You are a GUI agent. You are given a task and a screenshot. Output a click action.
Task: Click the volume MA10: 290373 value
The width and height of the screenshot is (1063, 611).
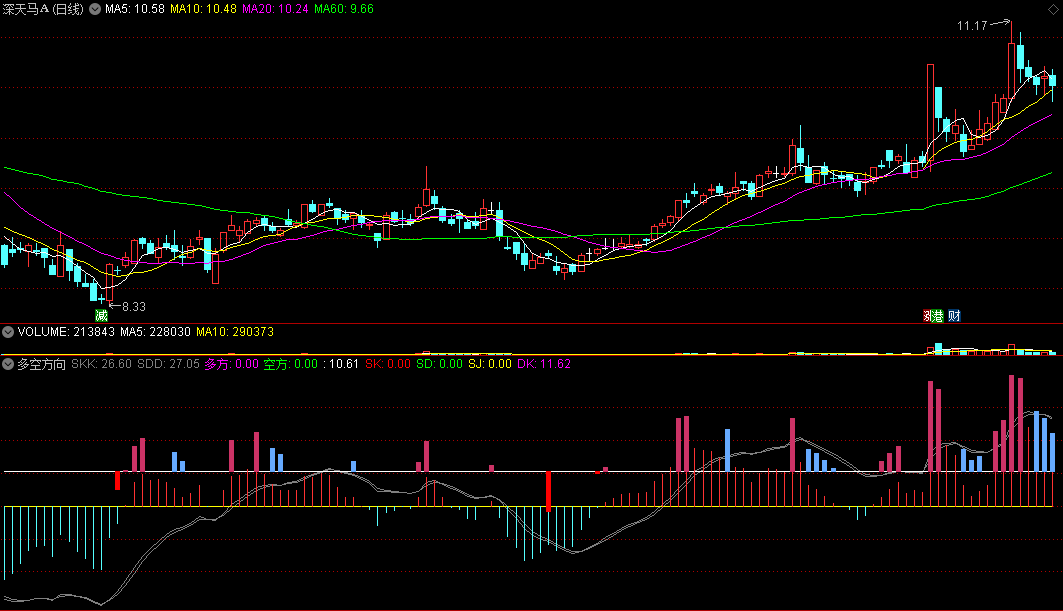tap(235, 332)
